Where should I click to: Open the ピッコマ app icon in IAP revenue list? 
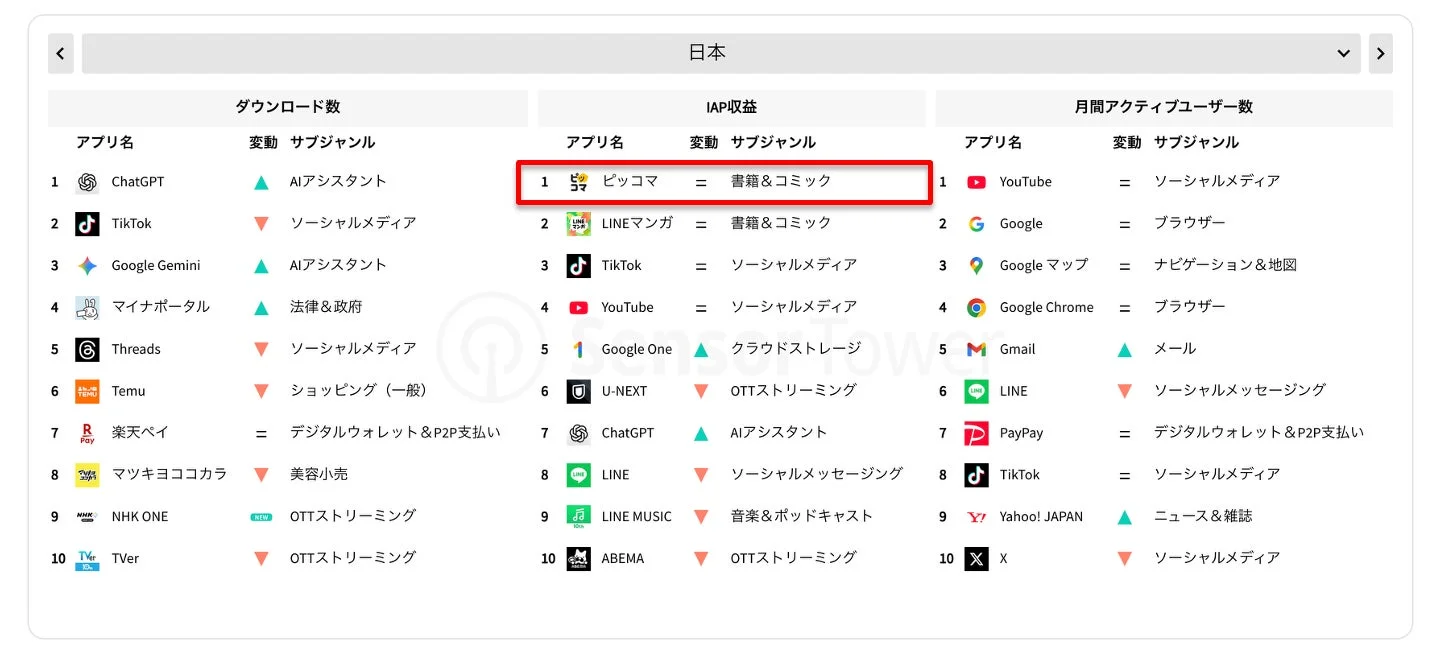pos(578,181)
